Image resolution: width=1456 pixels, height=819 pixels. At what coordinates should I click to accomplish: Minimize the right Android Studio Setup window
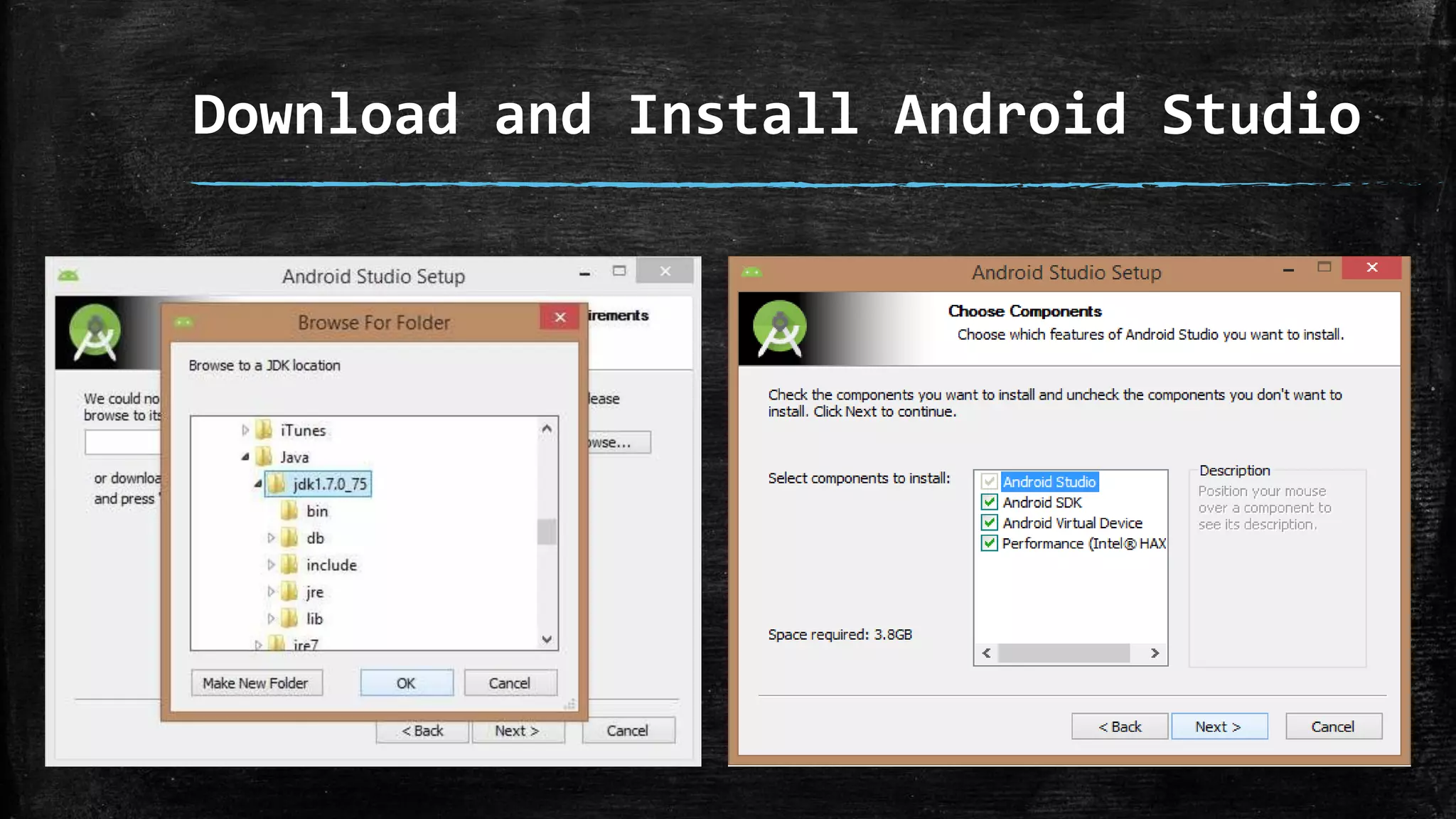tap(1288, 269)
